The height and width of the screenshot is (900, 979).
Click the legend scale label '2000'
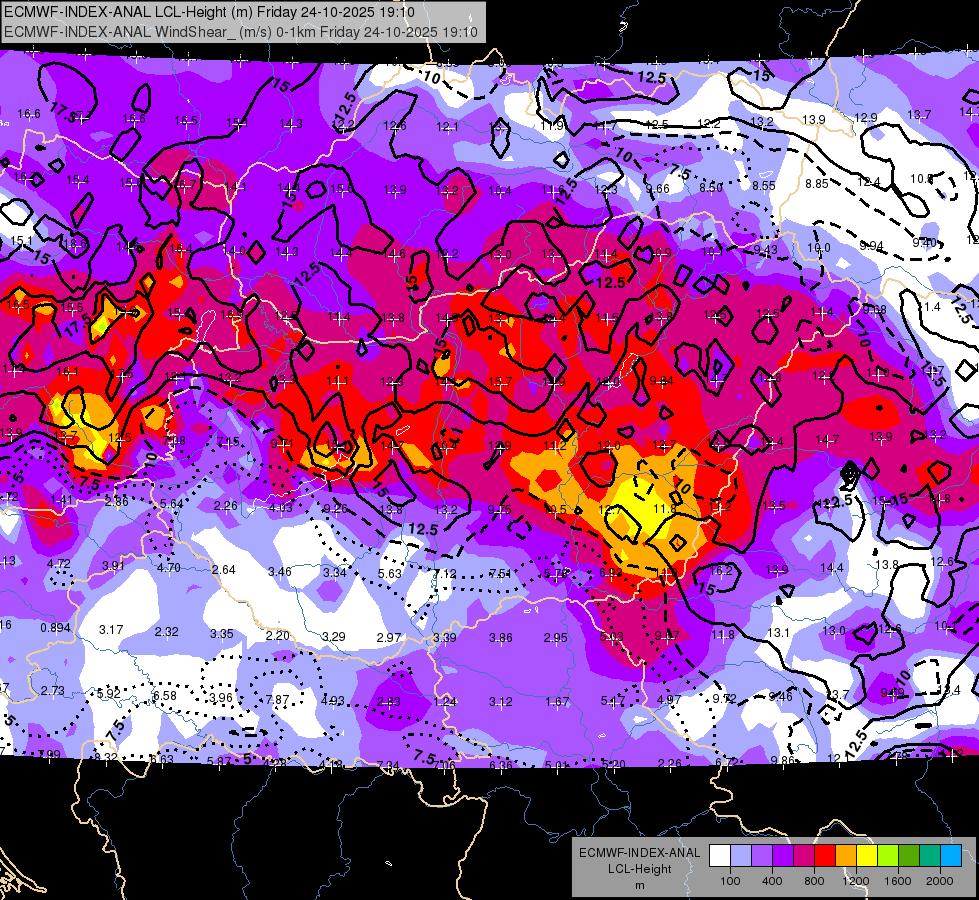(x=940, y=881)
